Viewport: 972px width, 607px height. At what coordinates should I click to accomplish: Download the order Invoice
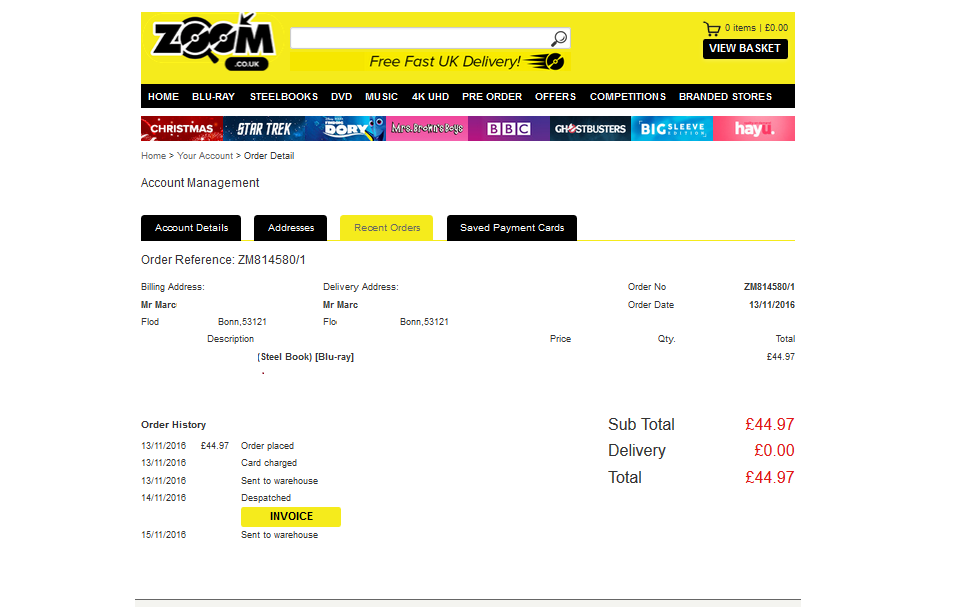coord(291,517)
